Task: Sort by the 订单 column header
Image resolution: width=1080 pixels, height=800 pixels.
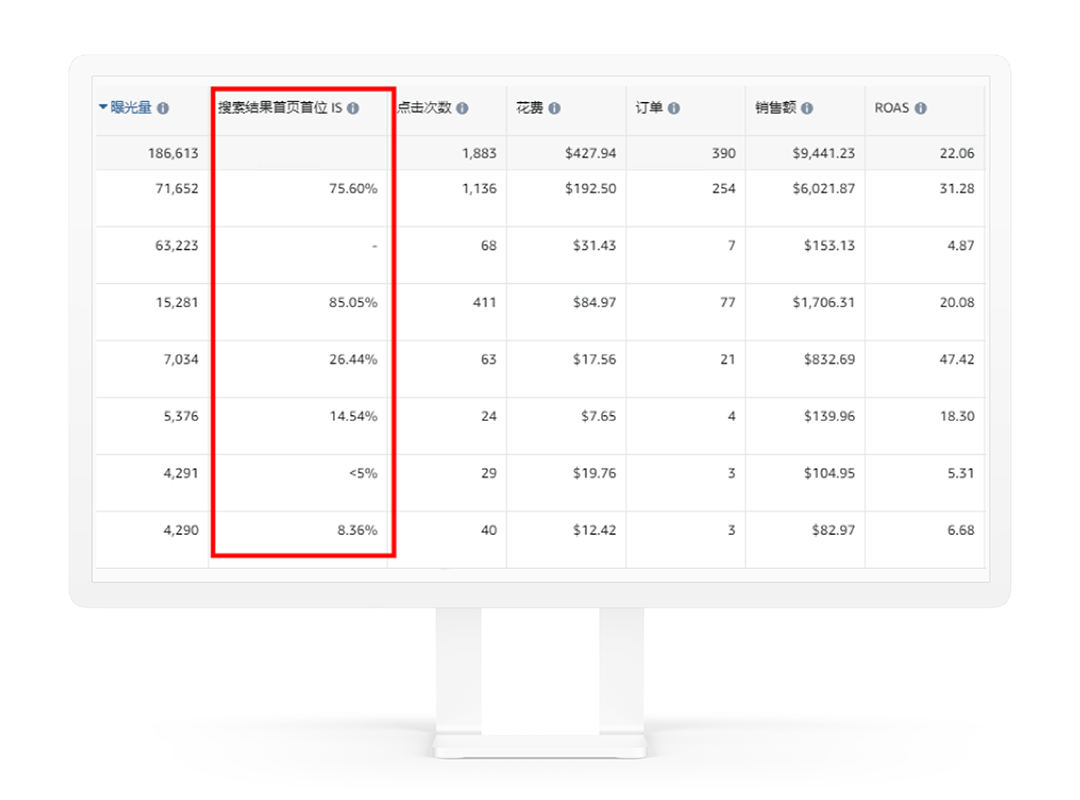Action: click(x=649, y=107)
